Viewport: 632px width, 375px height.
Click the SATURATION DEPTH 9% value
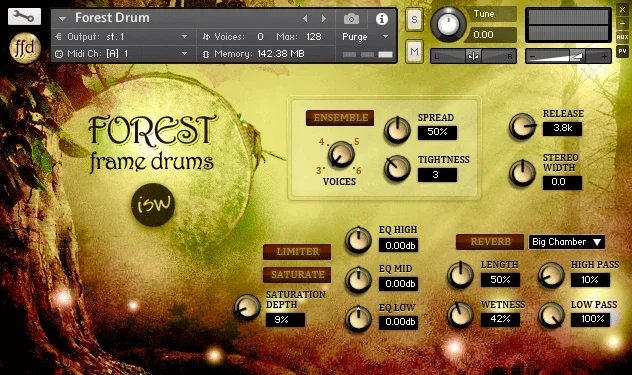pos(285,320)
